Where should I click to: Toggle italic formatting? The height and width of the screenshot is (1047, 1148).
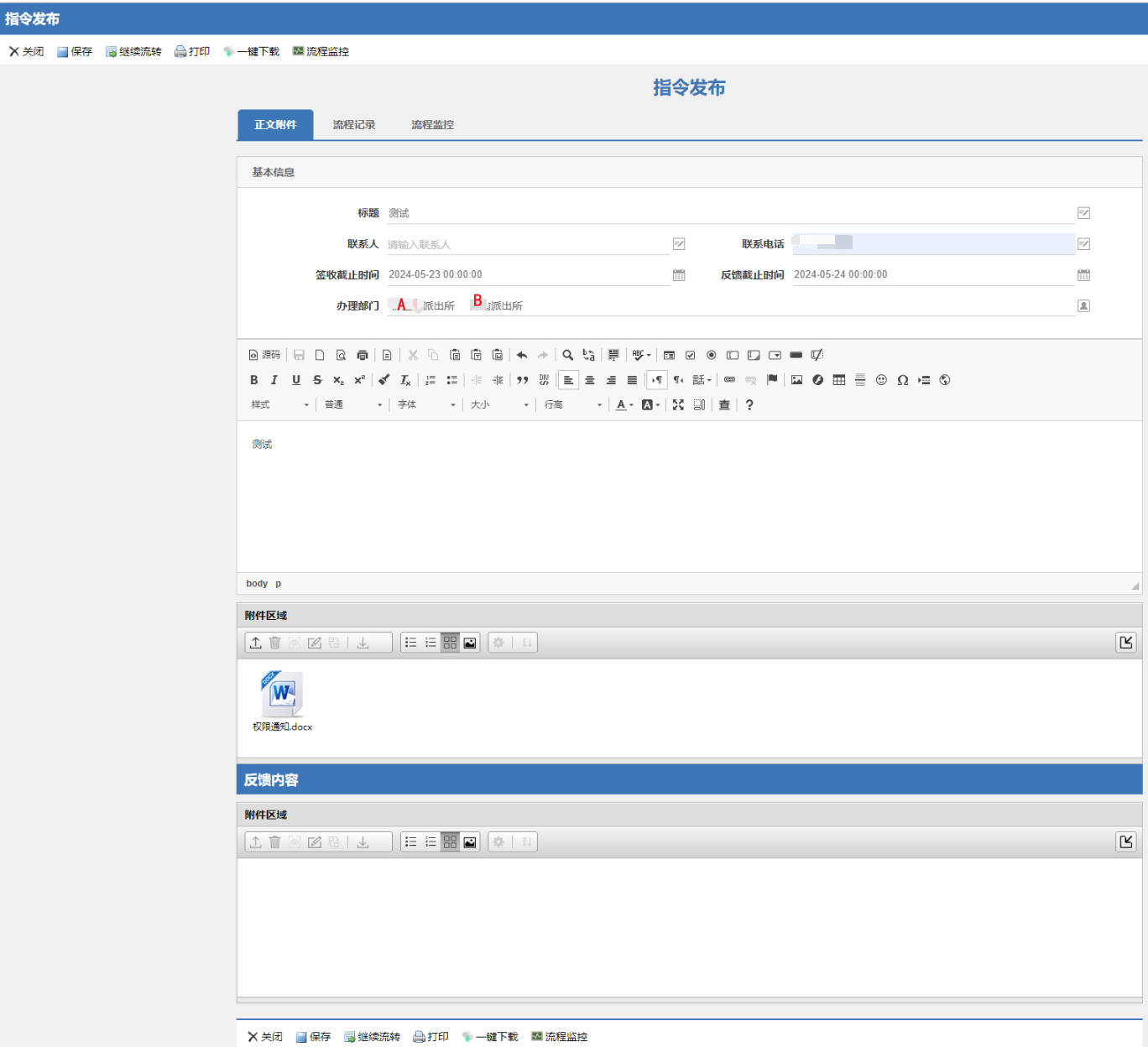274,380
